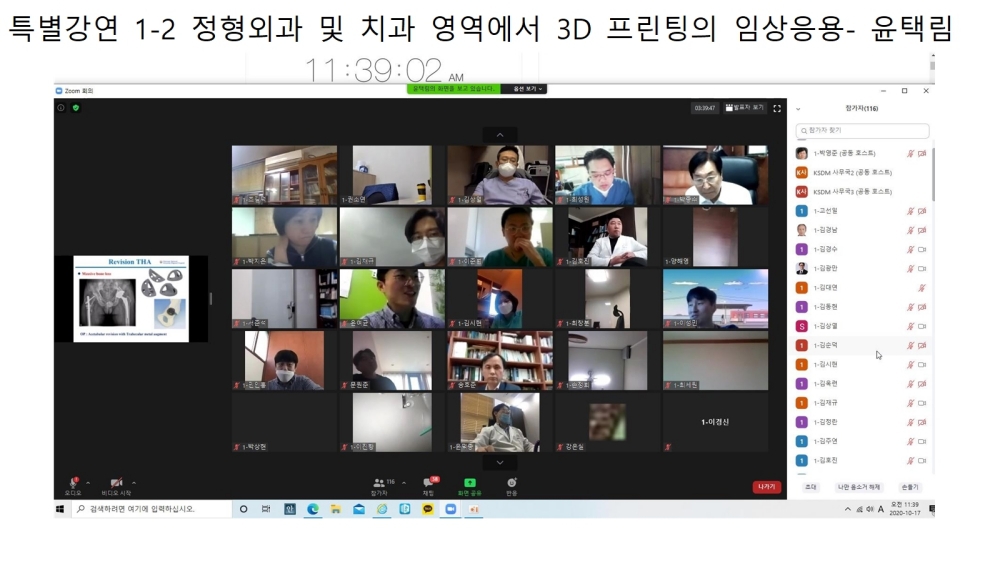
Task: Switch layout with 발표자 보기 speaker view
Action: pos(745,108)
